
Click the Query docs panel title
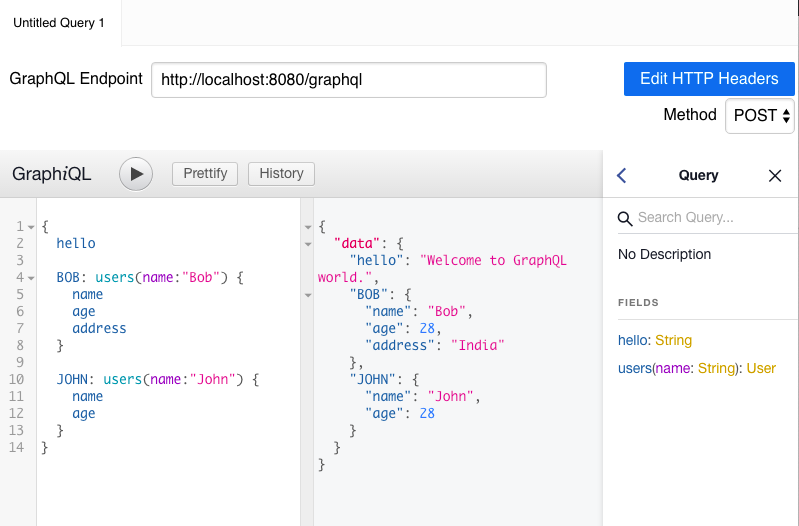point(698,175)
